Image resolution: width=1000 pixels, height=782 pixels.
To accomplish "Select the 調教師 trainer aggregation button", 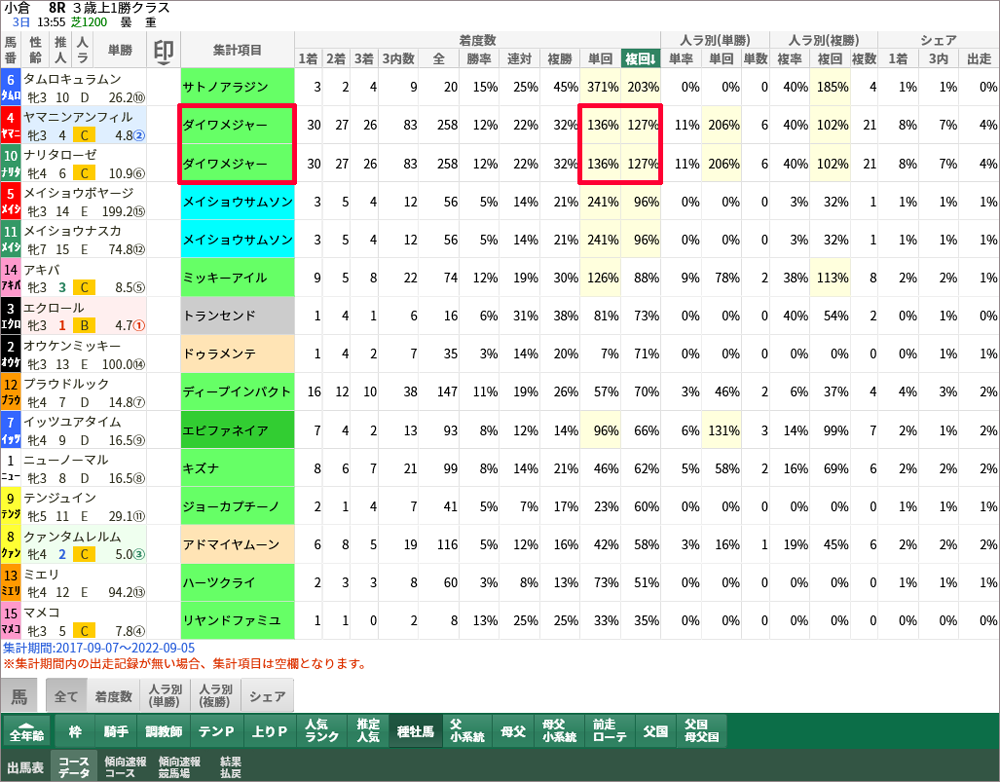I will point(163,731).
